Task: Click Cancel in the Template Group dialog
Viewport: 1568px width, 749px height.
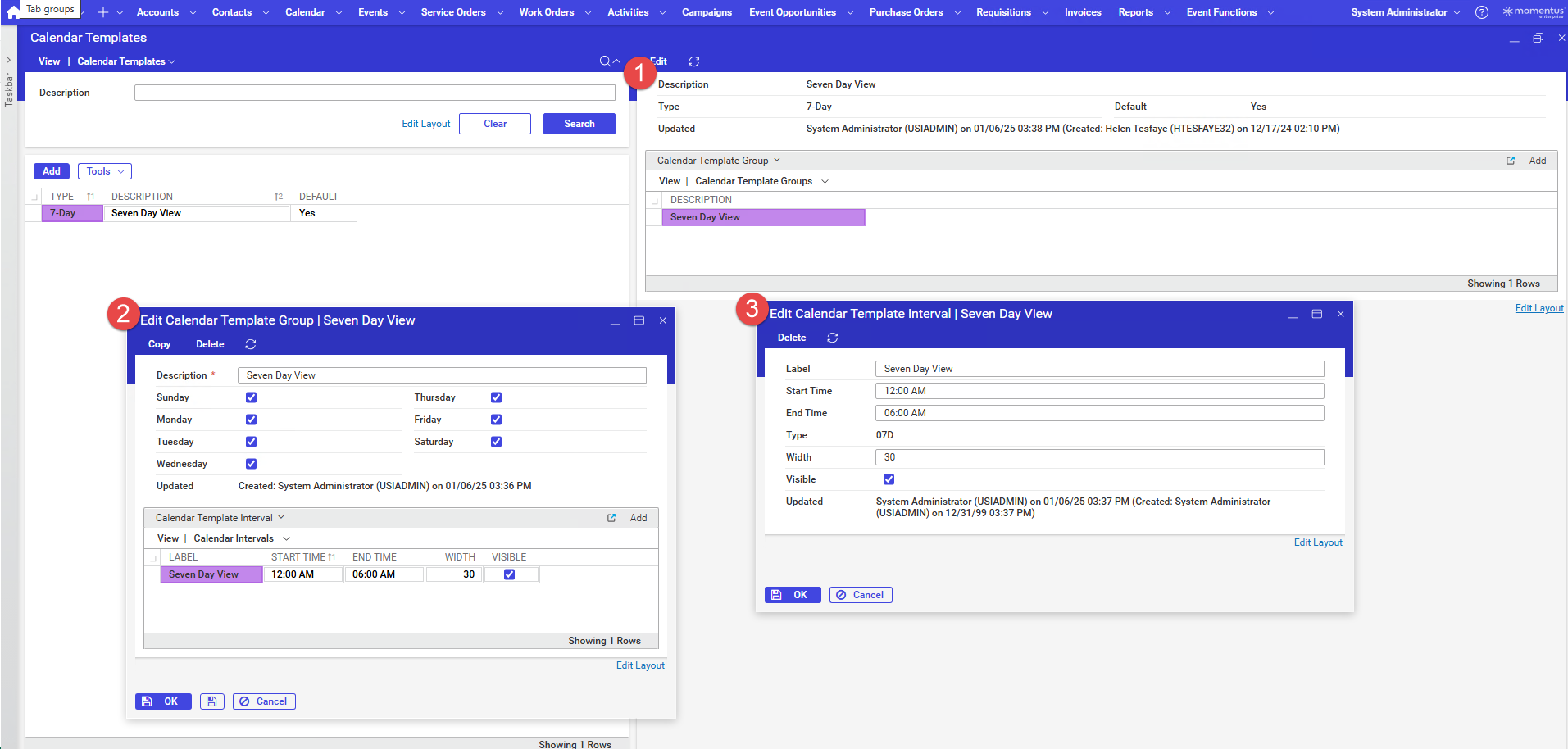Action: [x=264, y=701]
